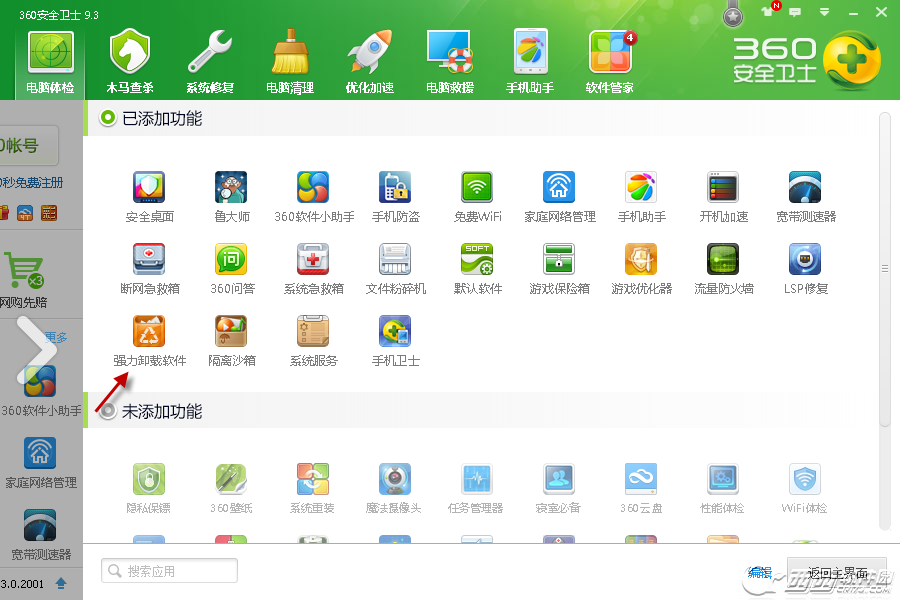Launch the 免费WiFi tool
Image resolution: width=900 pixels, height=600 pixels.
[x=476, y=187]
